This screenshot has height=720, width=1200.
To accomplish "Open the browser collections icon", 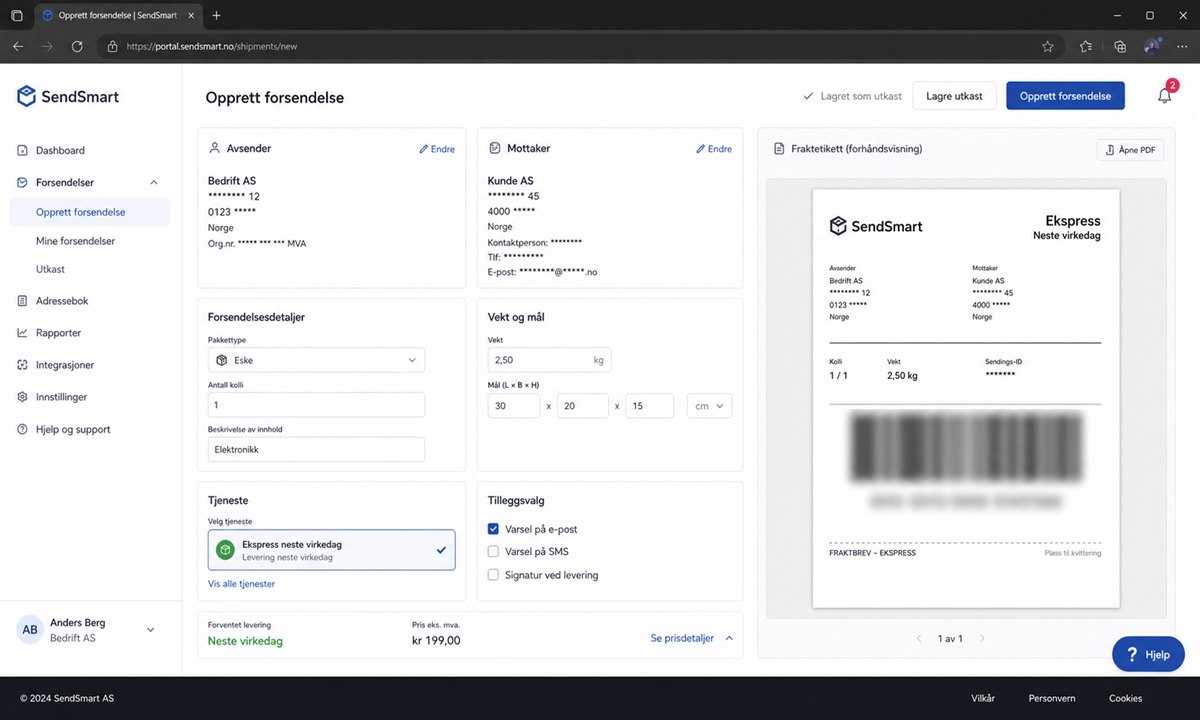I will (1120, 46).
